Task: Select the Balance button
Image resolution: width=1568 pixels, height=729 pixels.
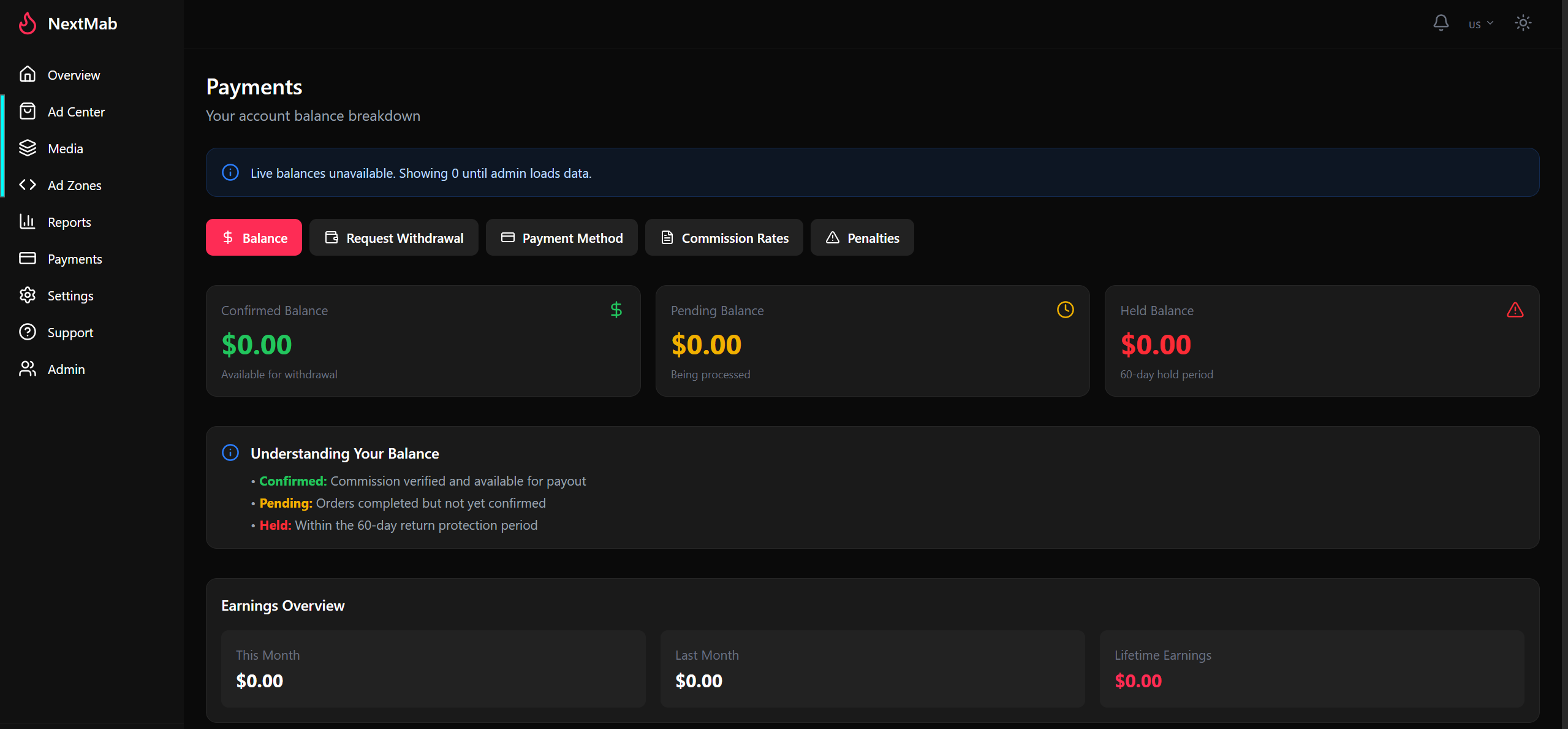Action: [x=253, y=237]
